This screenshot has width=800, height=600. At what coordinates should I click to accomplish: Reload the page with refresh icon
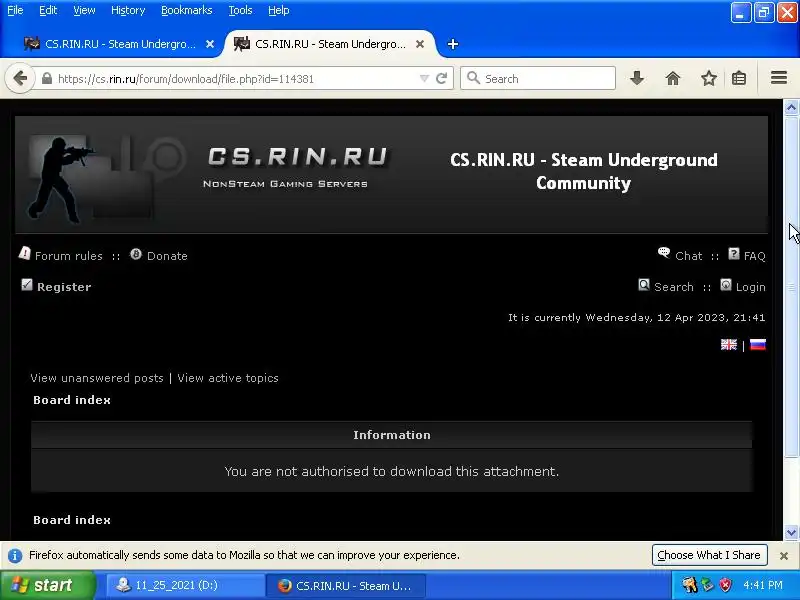442,79
